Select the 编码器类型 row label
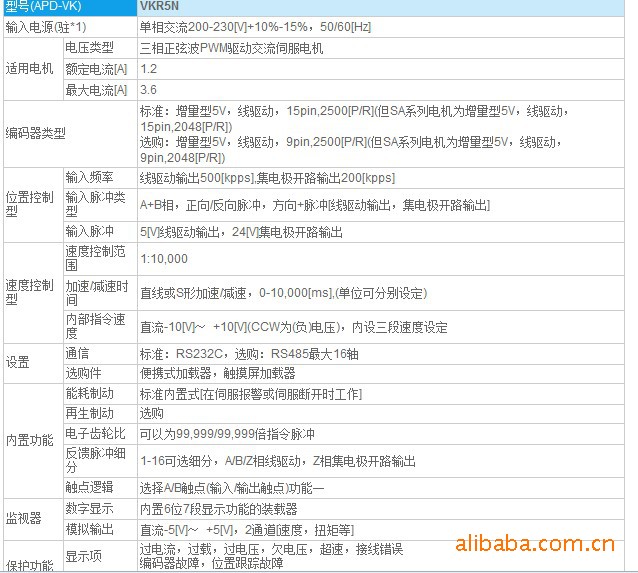The height and width of the screenshot is (573, 638). 35,134
